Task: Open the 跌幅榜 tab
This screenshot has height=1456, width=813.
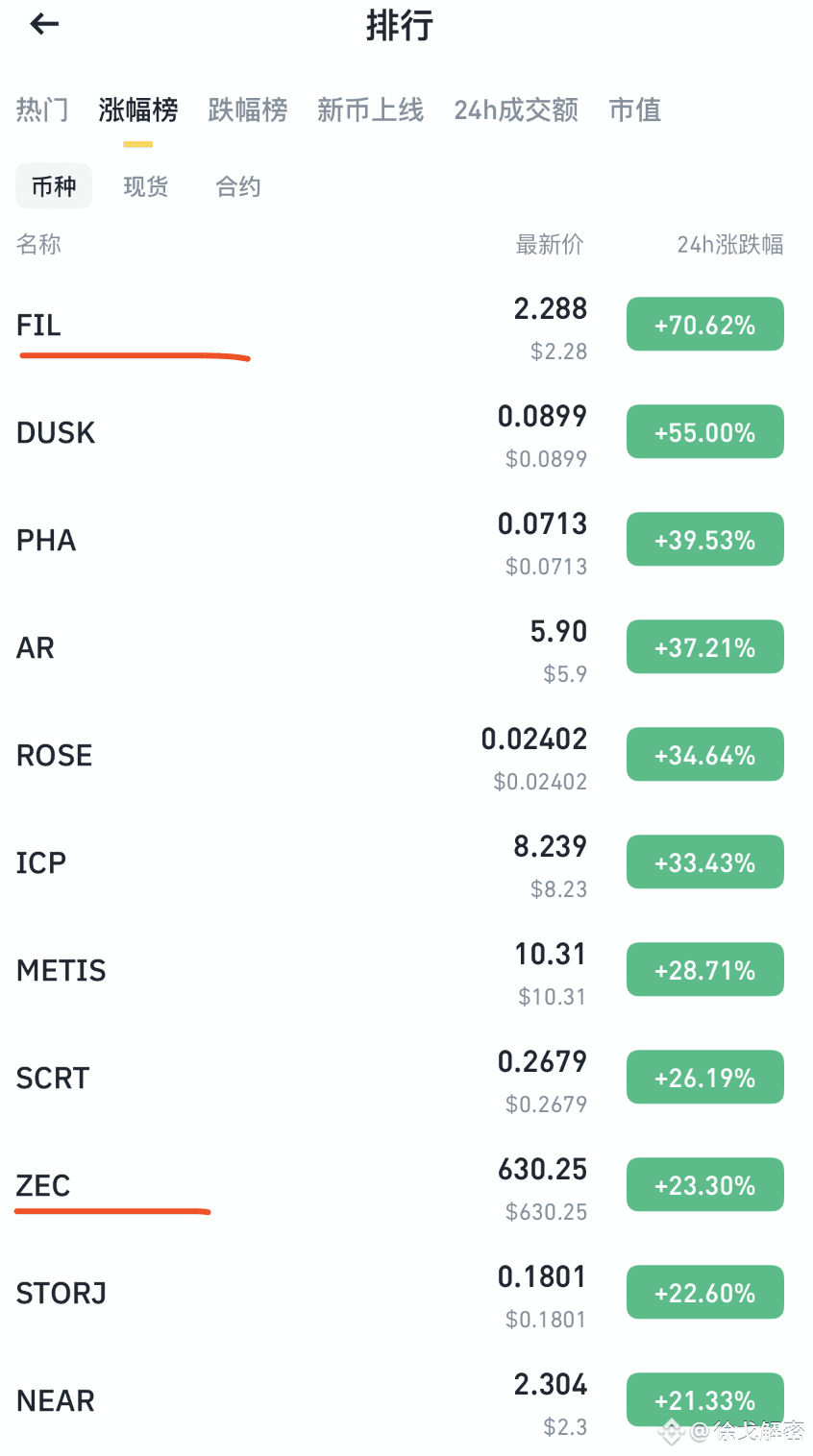Action: [247, 110]
